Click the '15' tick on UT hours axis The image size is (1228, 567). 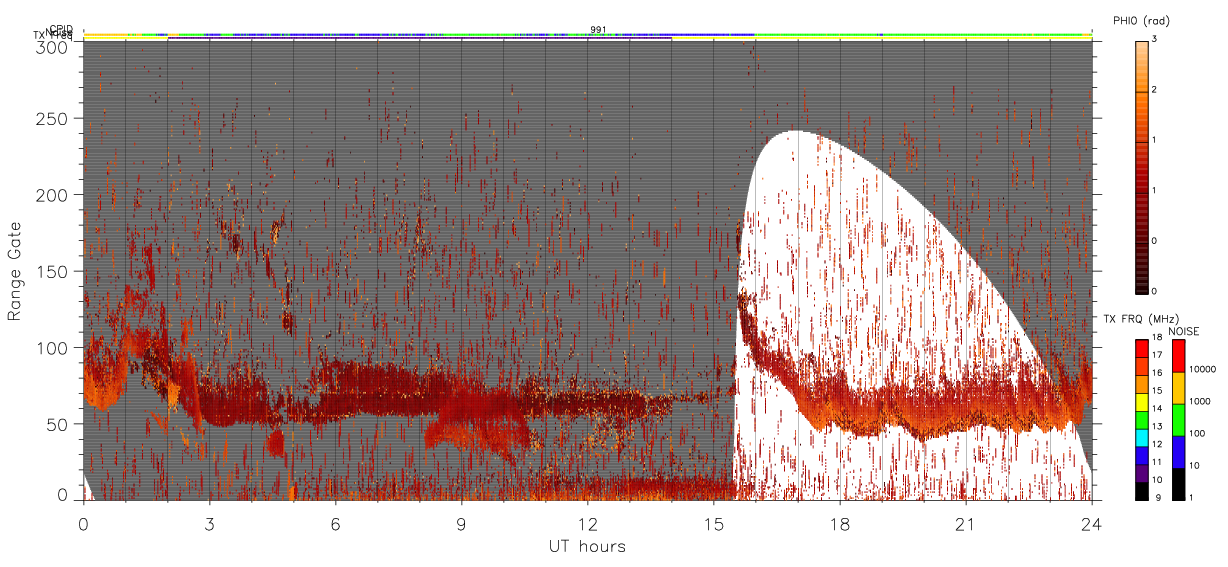point(714,523)
